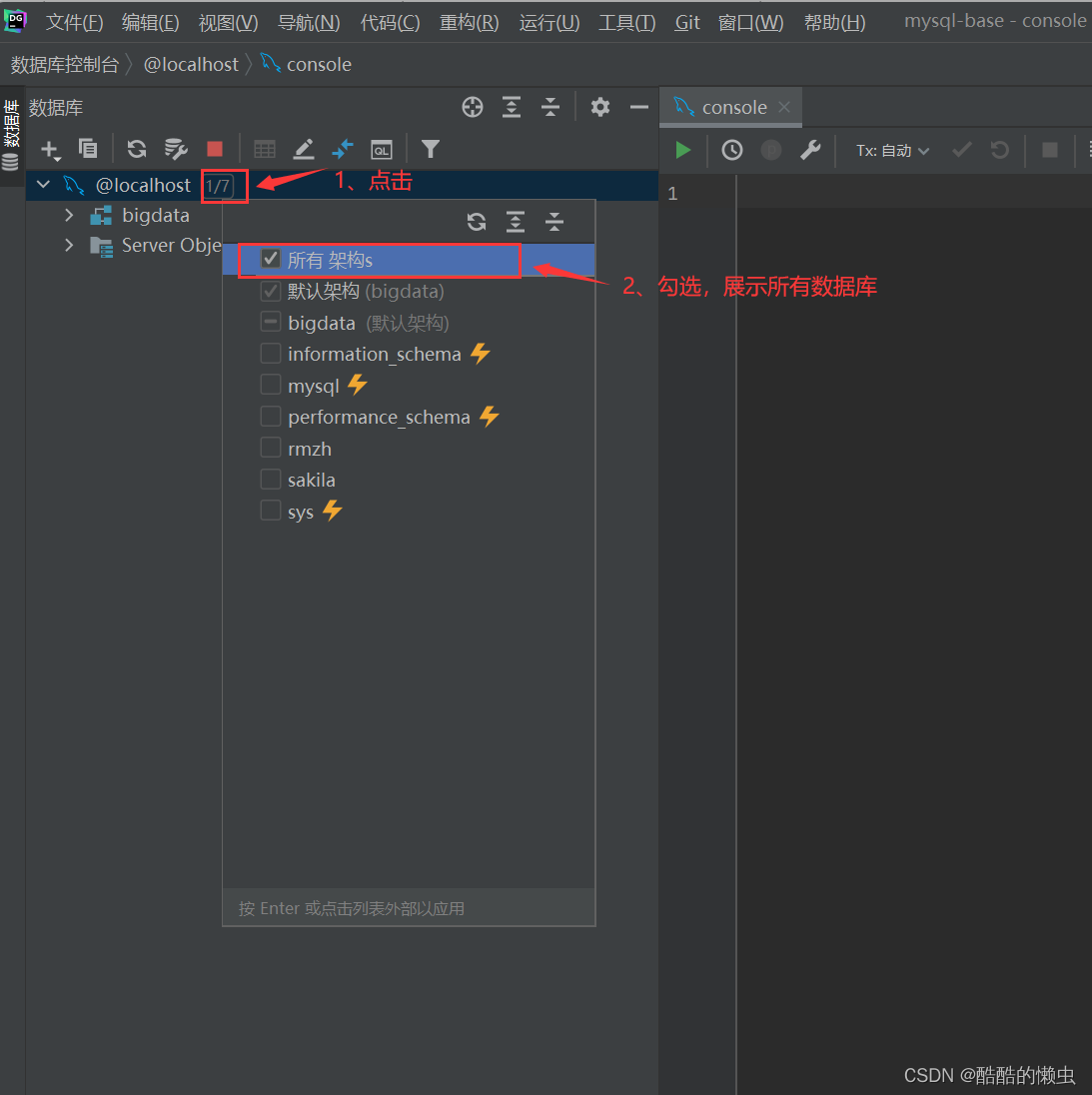1092x1095 pixels.
Task: Click the duplicate data source icon
Action: [88, 149]
